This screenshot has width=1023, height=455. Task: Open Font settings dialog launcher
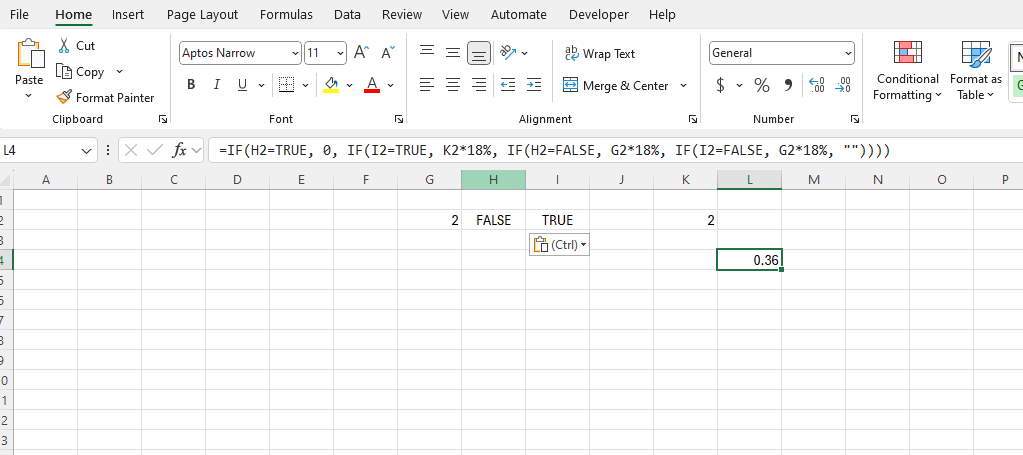click(398, 119)
